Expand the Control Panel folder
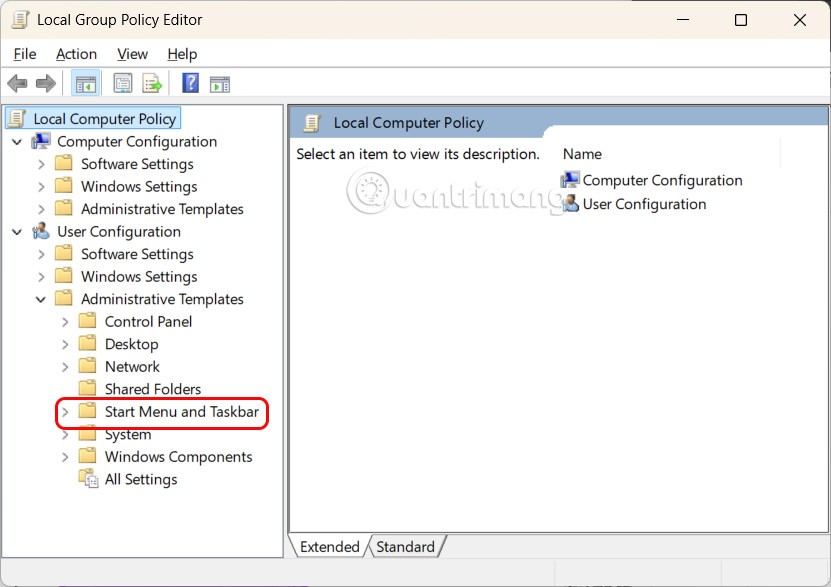831x587 pixels. (x=65, y=322)
